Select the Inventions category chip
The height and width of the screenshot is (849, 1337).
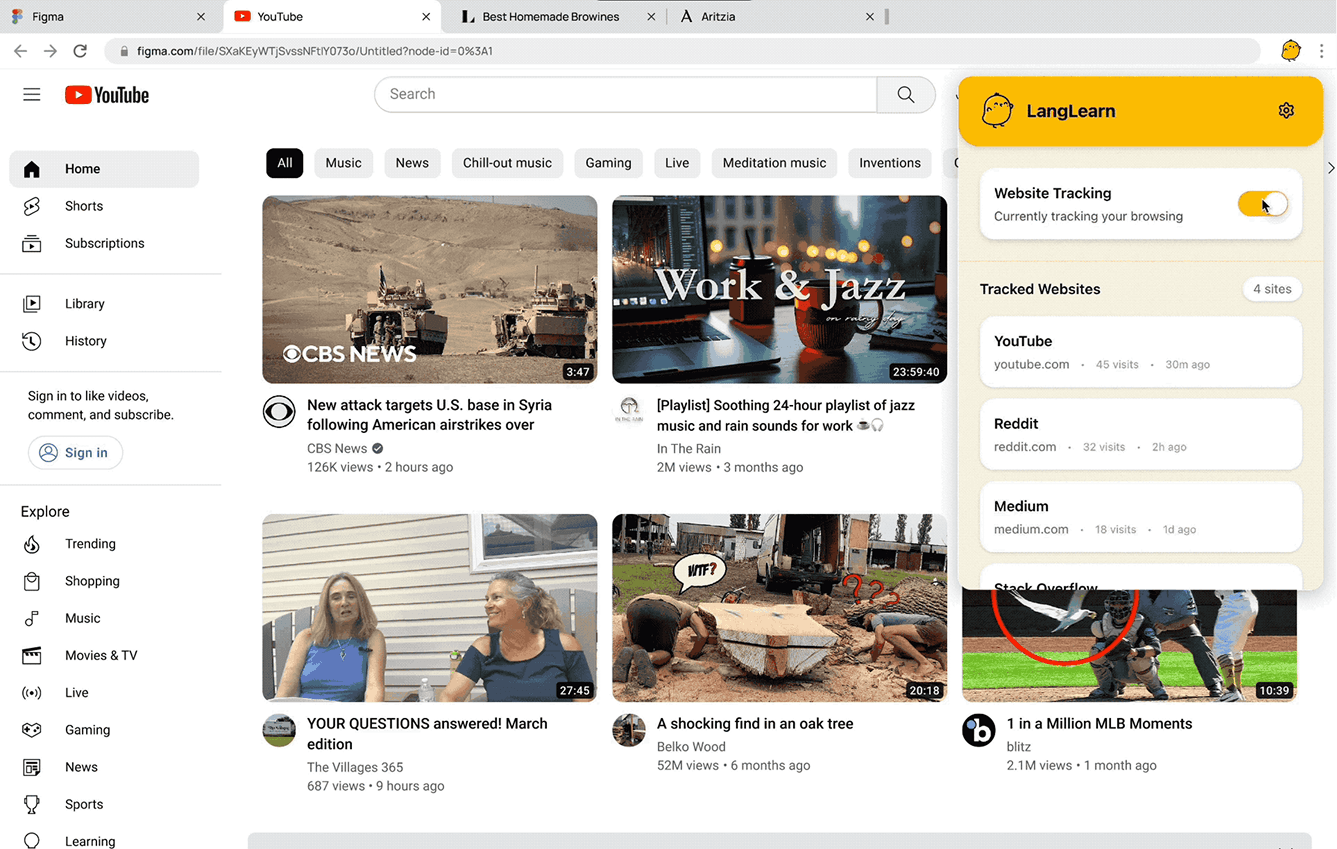tap(890, 163)
